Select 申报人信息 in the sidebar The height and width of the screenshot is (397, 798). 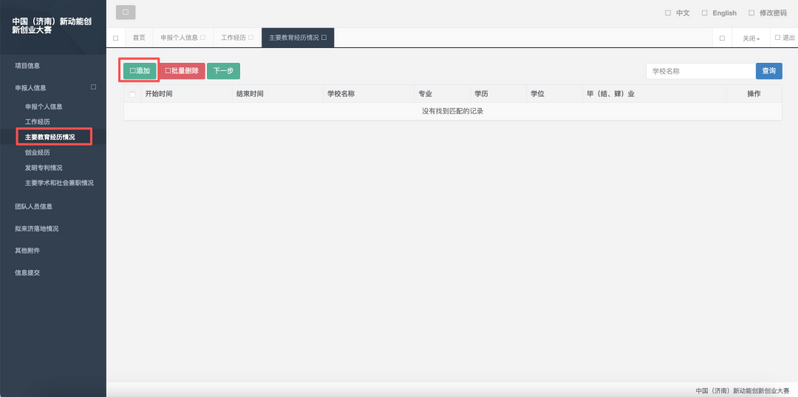pos(31,88)
